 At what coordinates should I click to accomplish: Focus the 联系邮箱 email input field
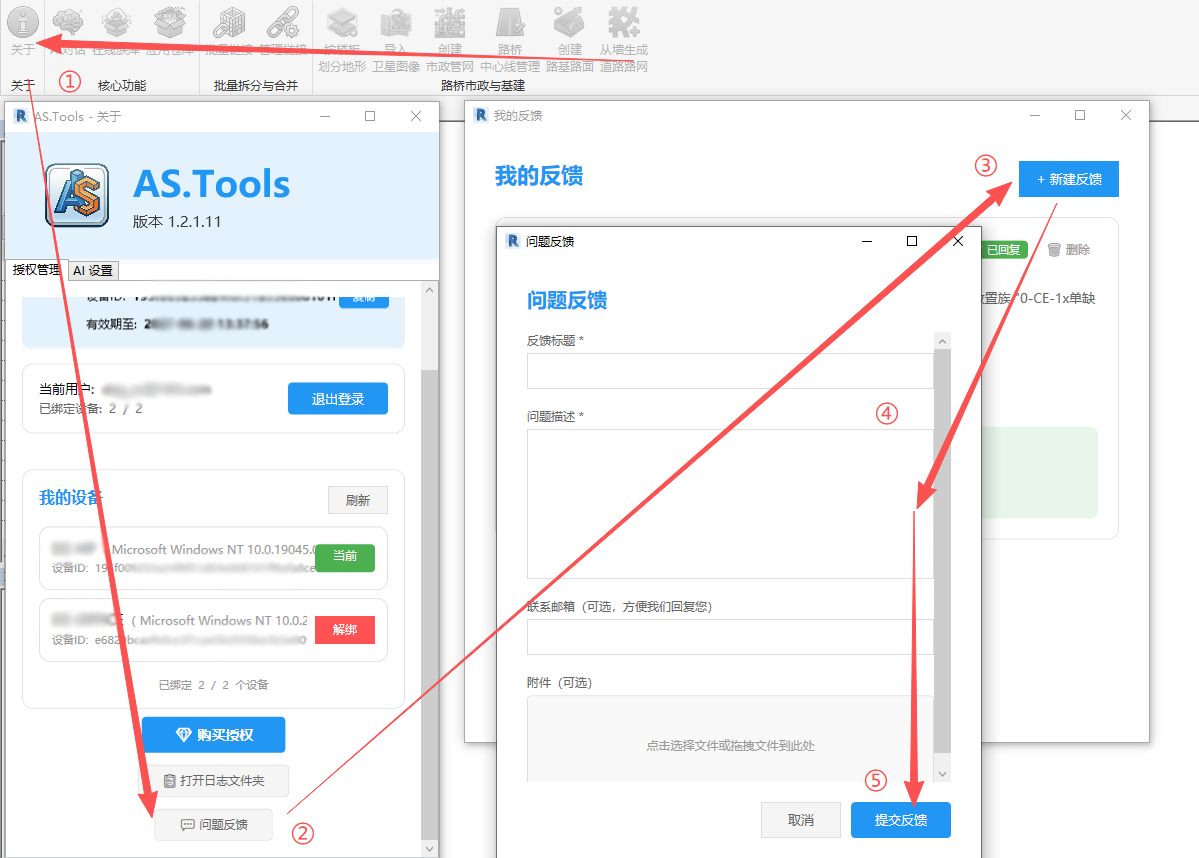coord(730,637)
